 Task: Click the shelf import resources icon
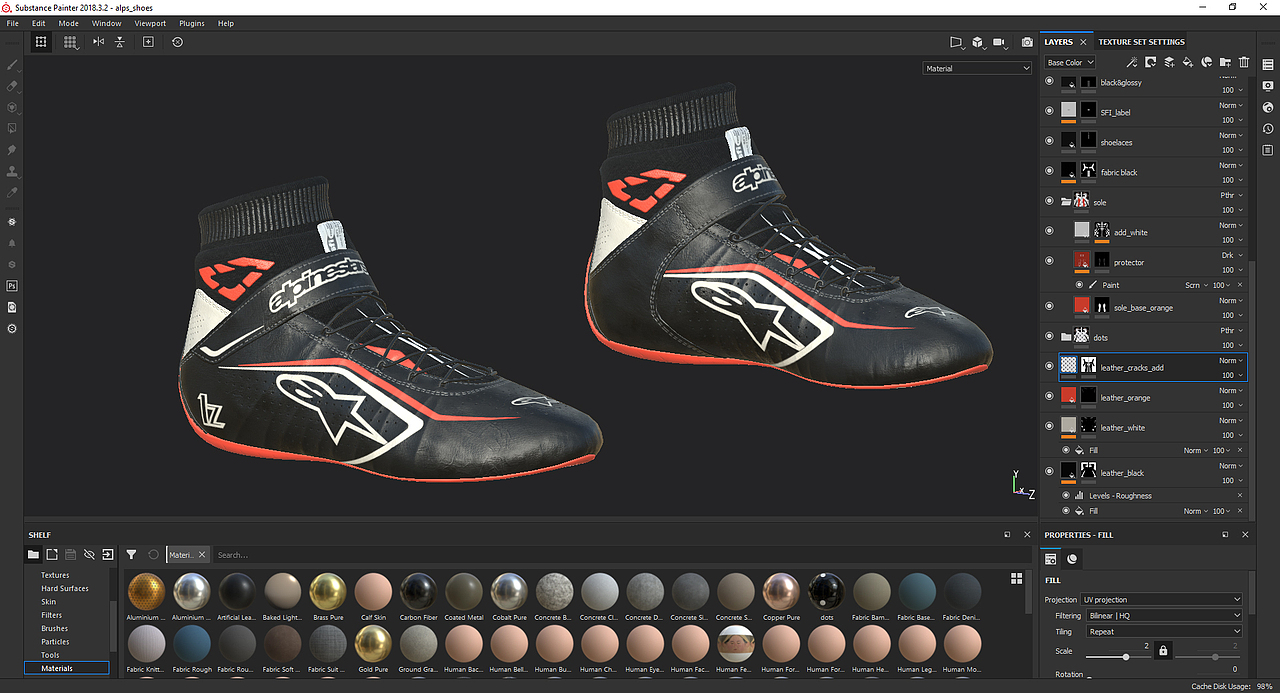(107, 554)
